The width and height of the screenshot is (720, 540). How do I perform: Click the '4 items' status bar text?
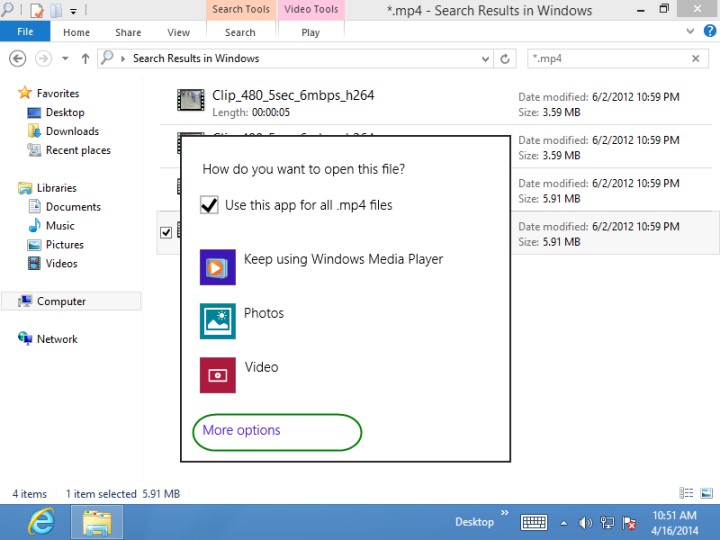29,494
